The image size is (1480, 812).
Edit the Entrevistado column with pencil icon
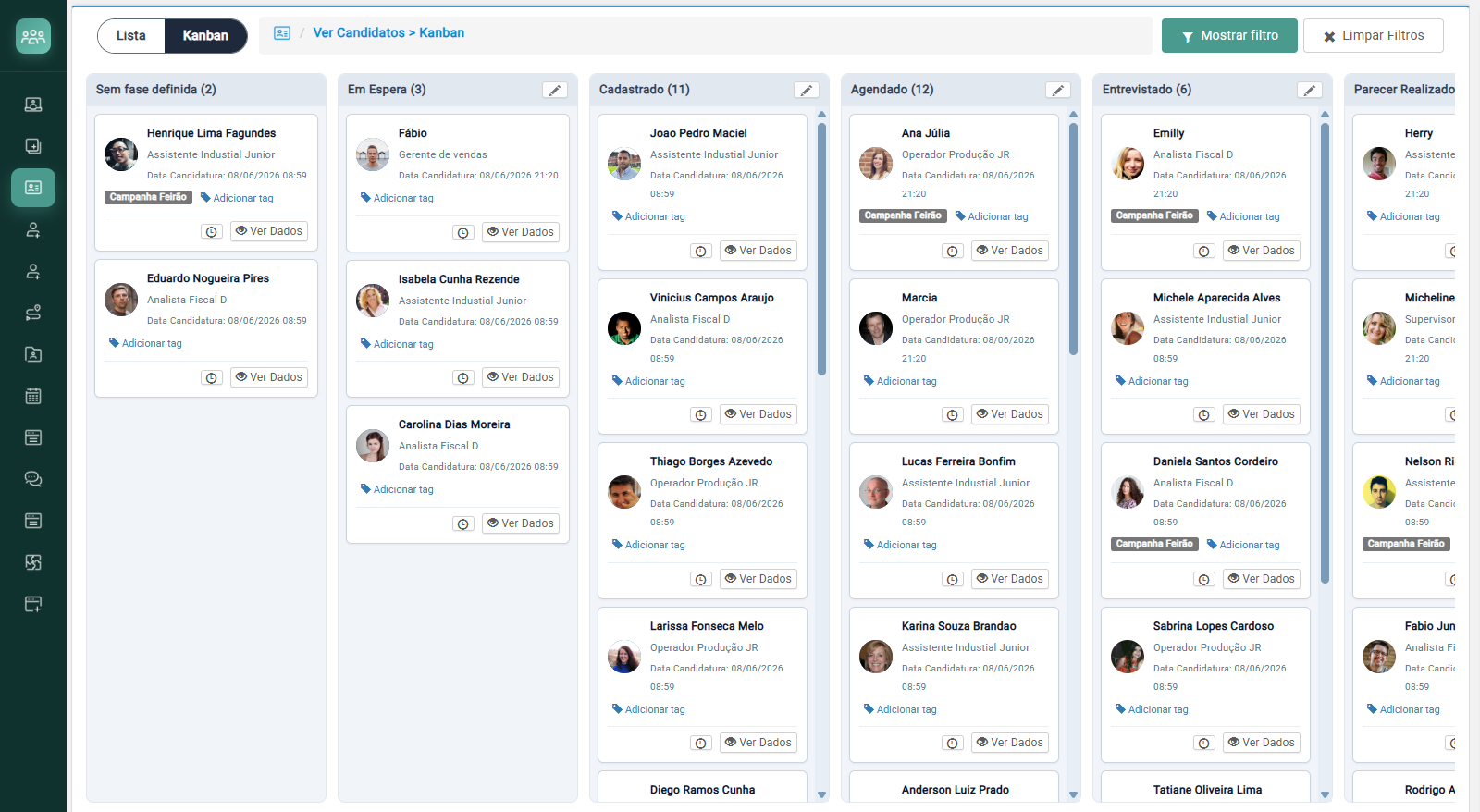1310,90
